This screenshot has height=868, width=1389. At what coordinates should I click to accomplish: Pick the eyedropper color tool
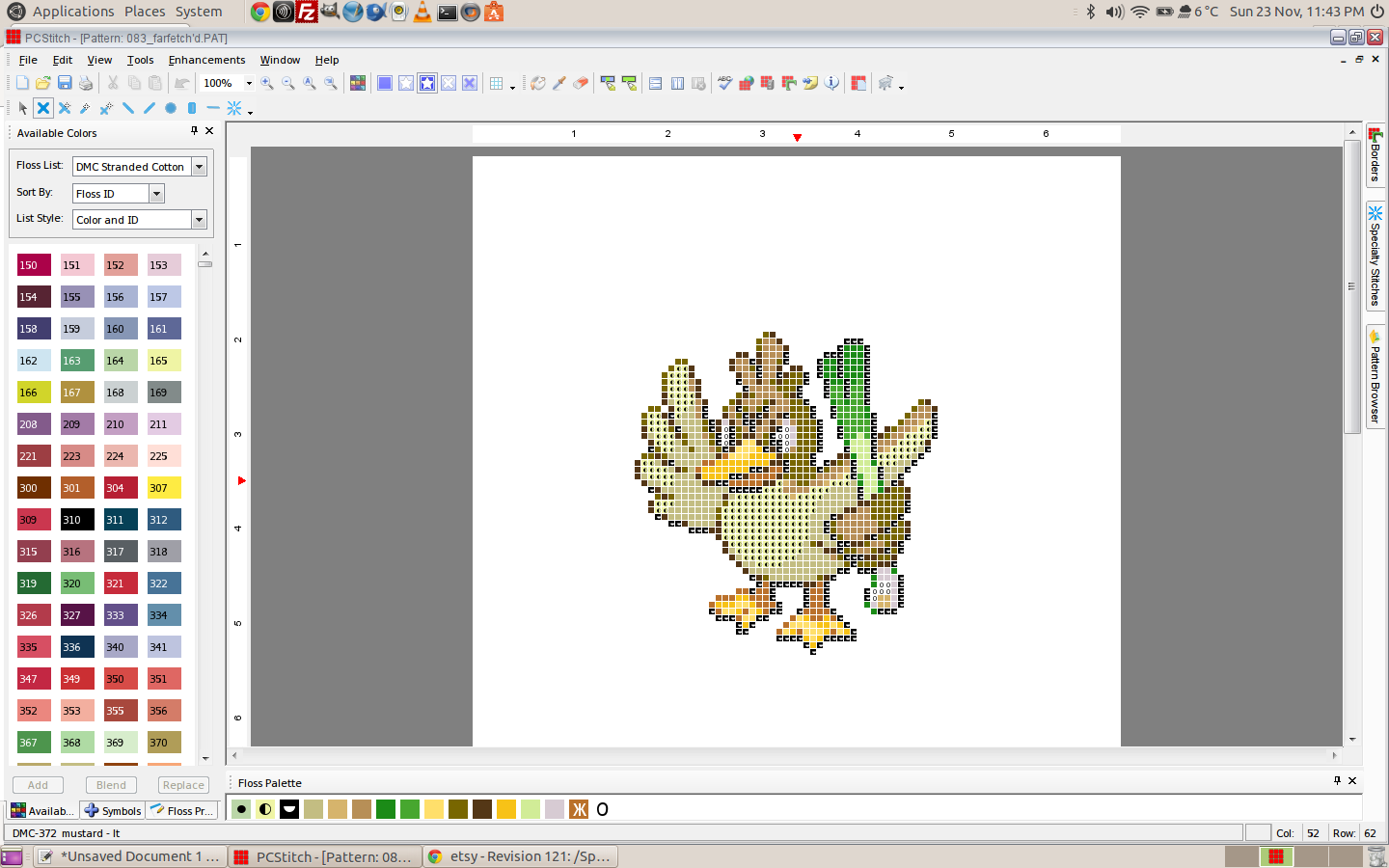(x=559, y=84)
